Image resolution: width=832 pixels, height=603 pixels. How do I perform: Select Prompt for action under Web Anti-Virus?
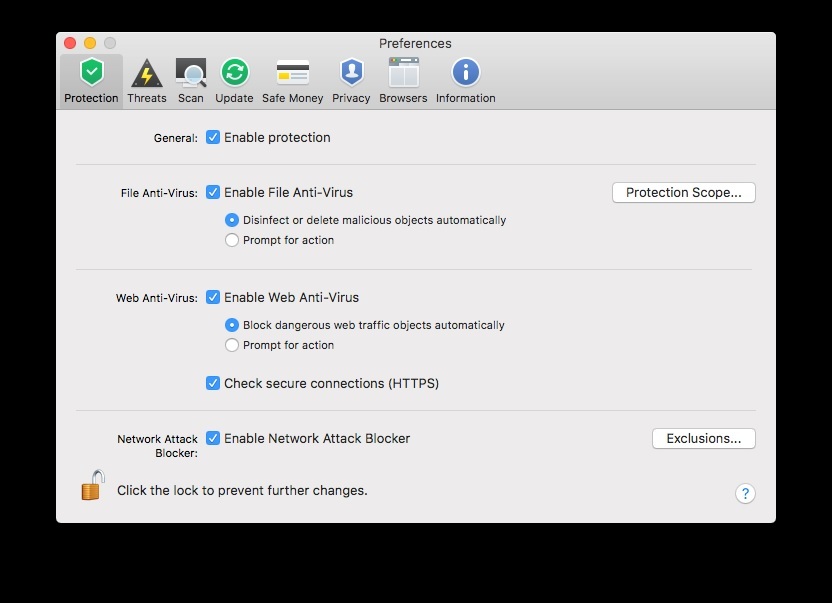[x=232, y=345]
